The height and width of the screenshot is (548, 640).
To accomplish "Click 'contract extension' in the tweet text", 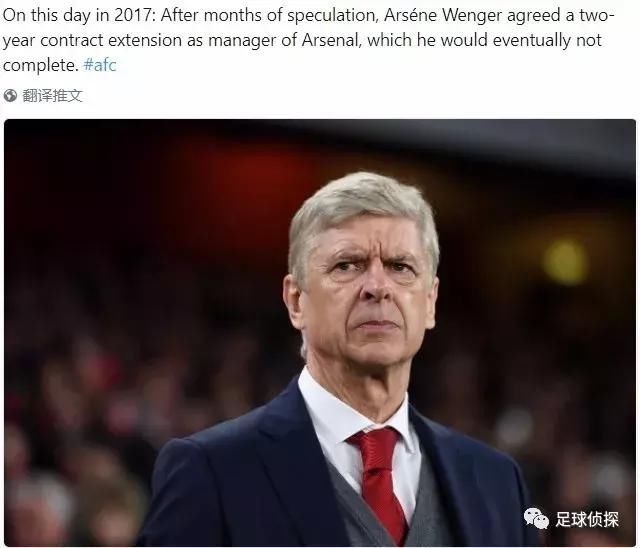I will point(111,40).
